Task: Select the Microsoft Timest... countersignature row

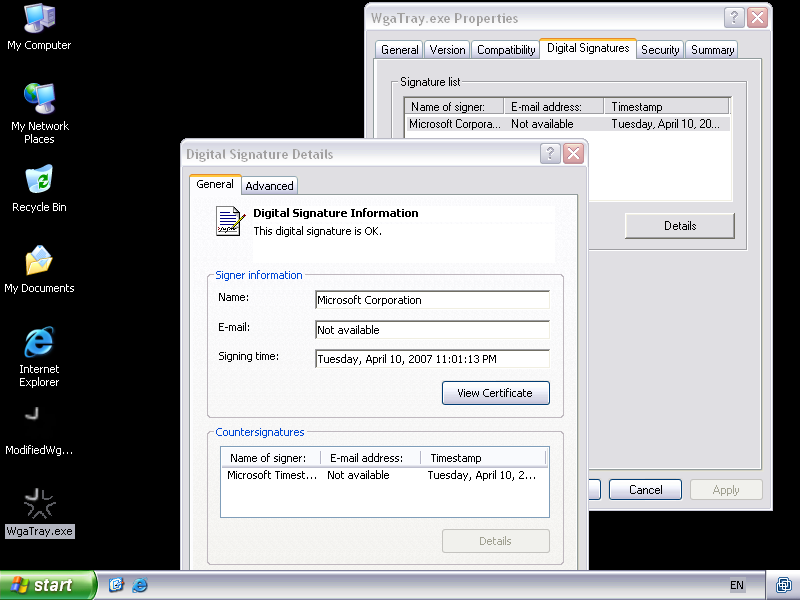Action: coord(385,475)
